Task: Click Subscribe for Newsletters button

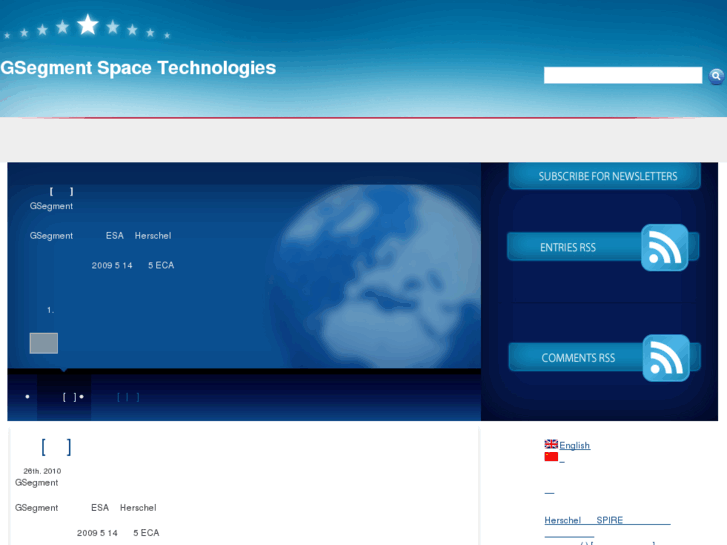Action: pyautogui.click(x=605, y=176)
